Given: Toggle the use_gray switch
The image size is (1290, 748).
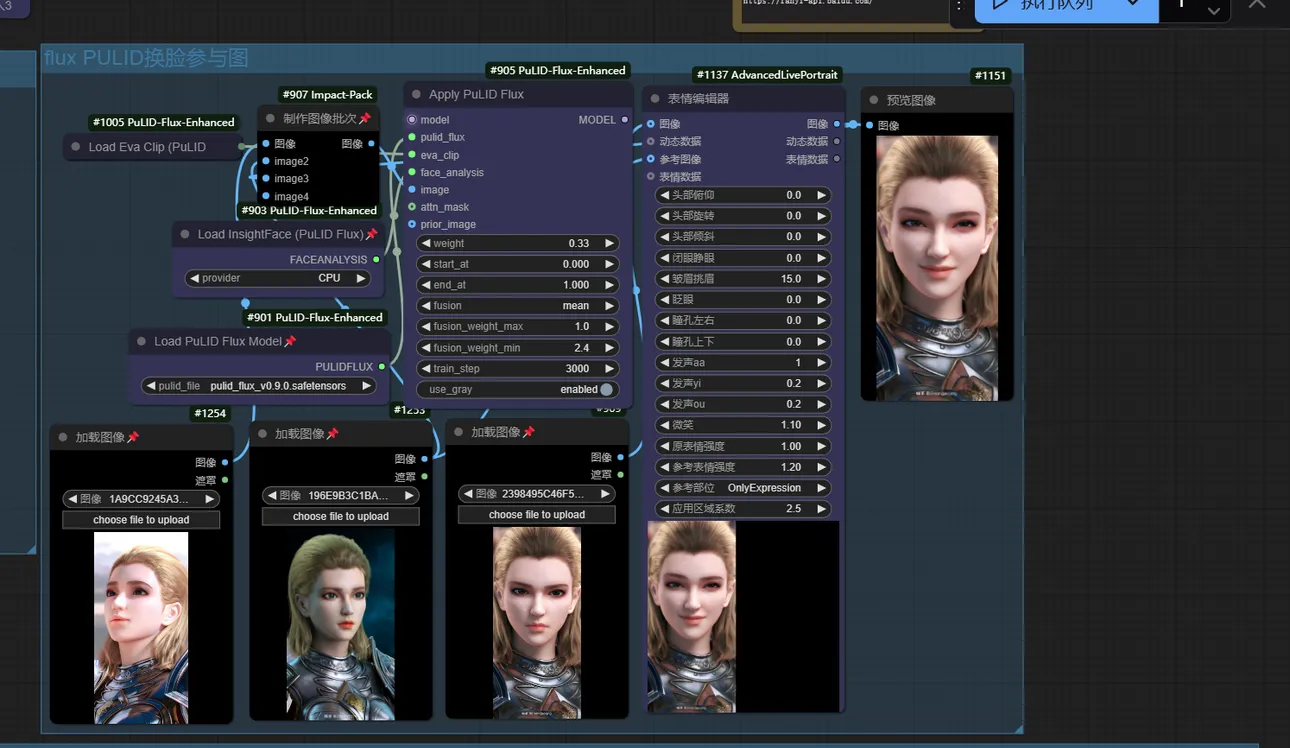Looking at the screenshot, I should (607, 390).
